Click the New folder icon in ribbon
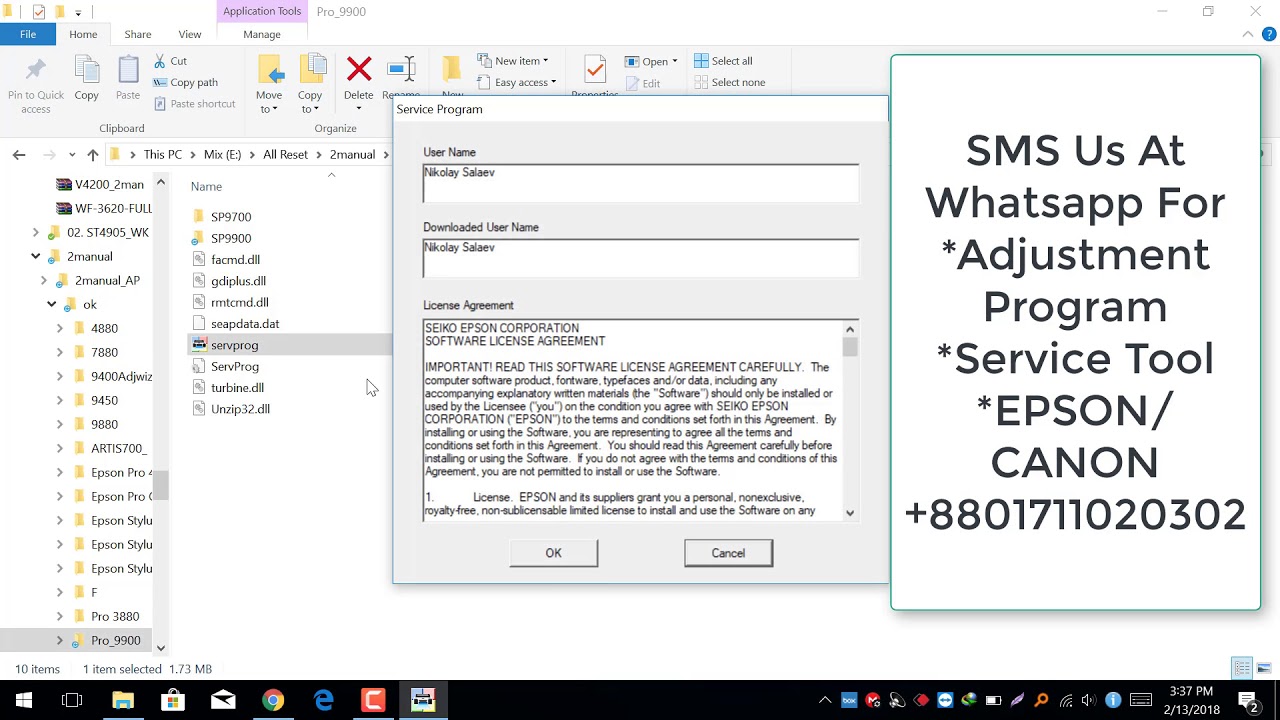1280x720 pixels. pyautogui.click(x=452, y=69)
